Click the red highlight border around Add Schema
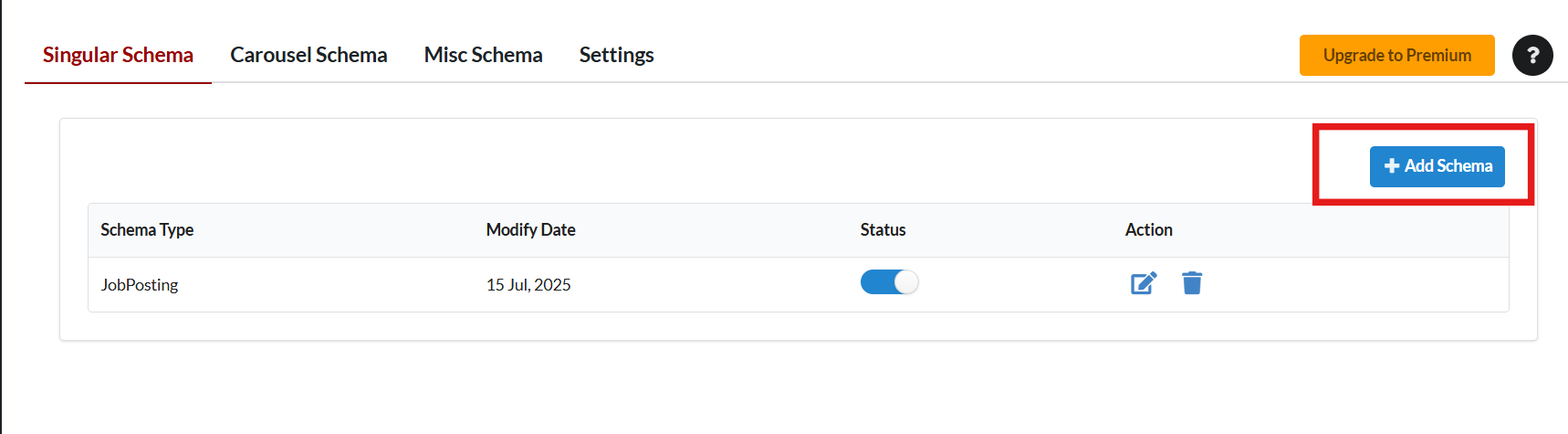1568x434 pixels. (x=1424, y=127)
